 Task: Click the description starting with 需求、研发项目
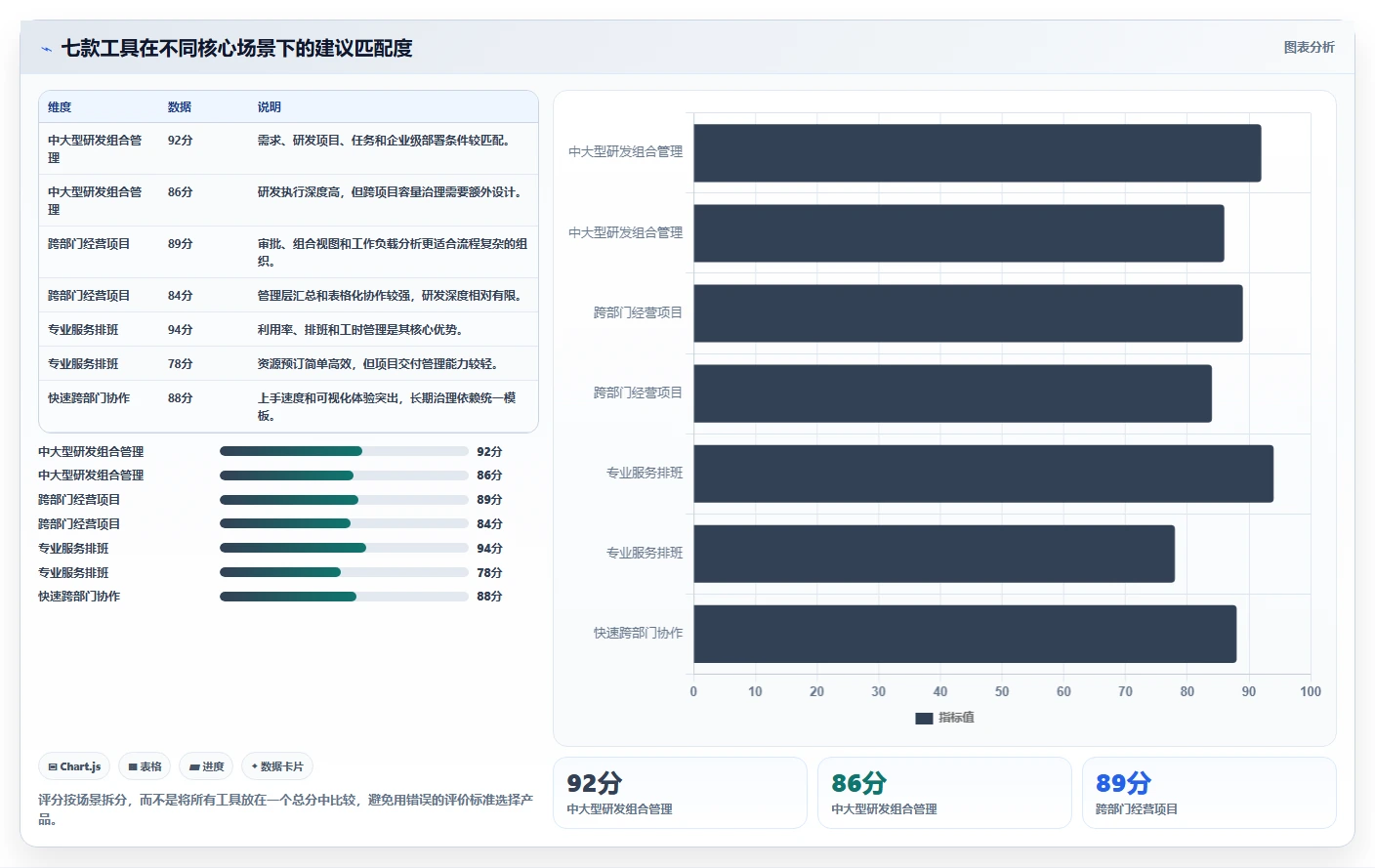384,141
